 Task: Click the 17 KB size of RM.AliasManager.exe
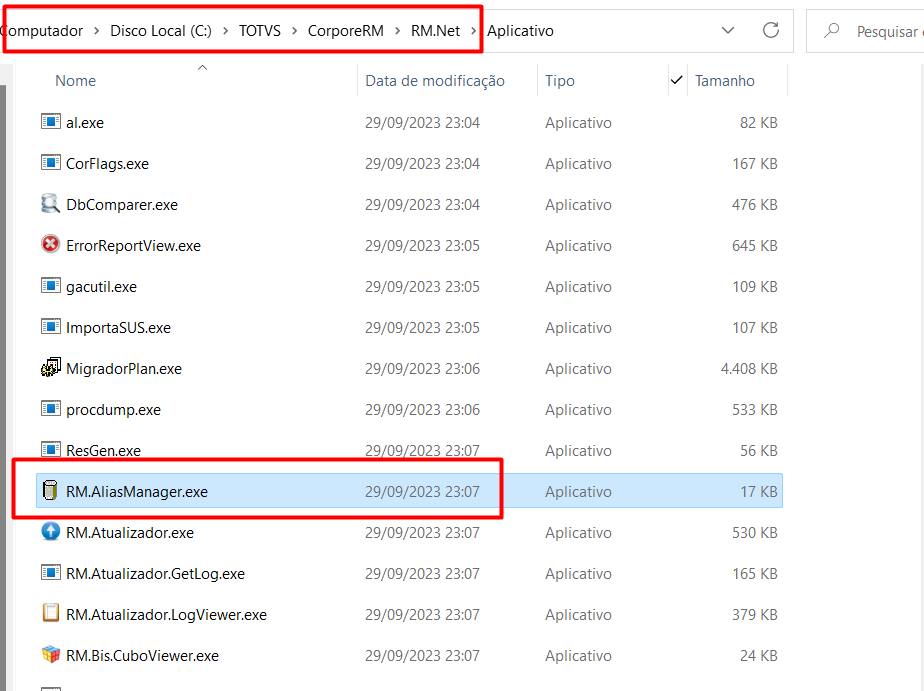[x=759, y=491]
